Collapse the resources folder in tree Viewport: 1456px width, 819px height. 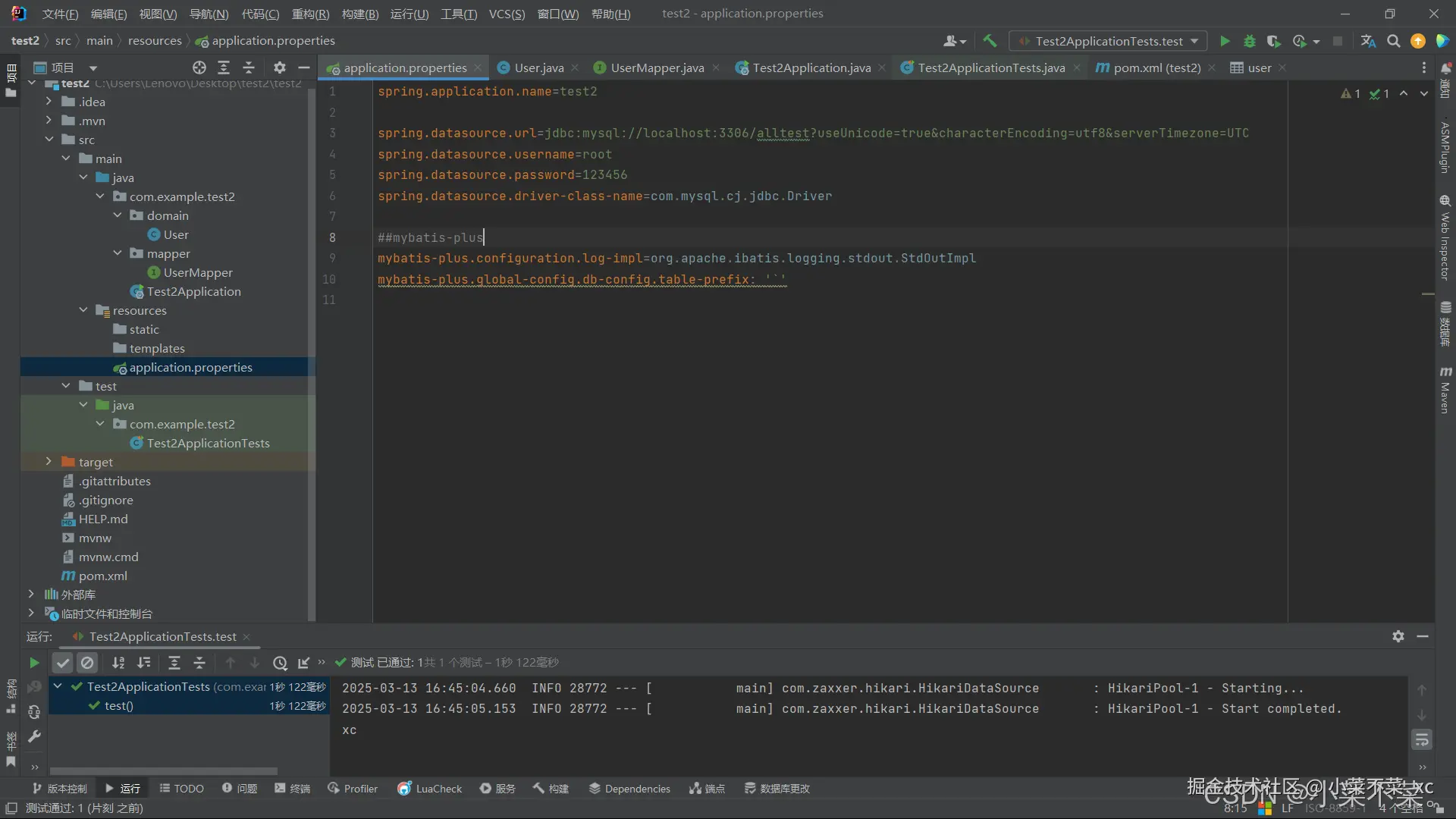[83, 310]
